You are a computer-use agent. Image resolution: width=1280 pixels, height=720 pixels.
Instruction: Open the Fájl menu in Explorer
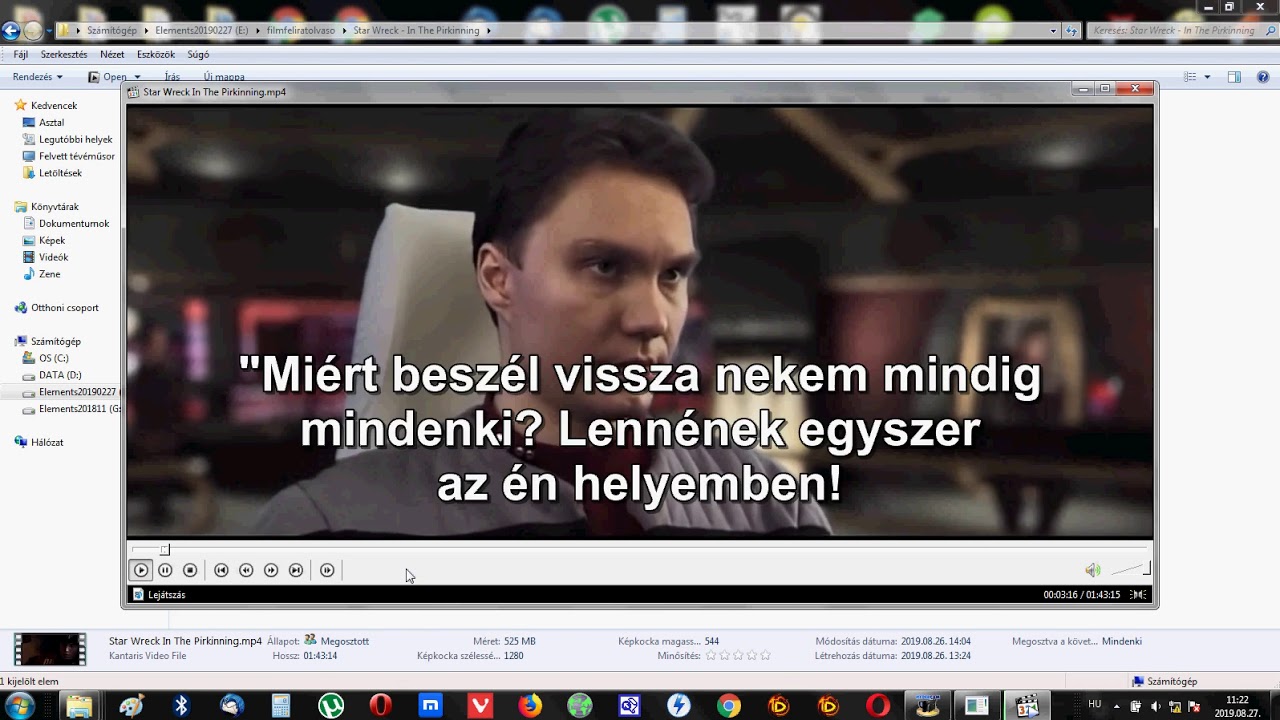click(21, 54)
